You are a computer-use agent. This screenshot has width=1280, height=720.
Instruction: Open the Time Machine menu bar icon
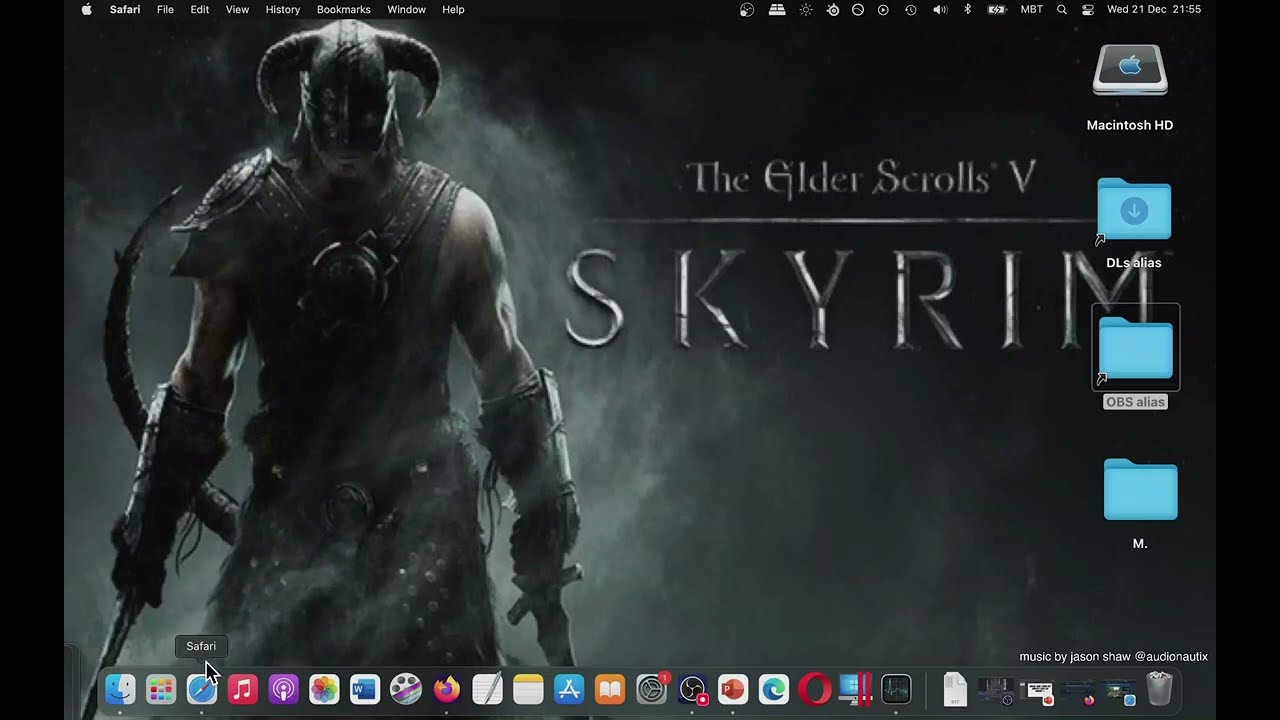pyautogui.click(x=910, y=9)
